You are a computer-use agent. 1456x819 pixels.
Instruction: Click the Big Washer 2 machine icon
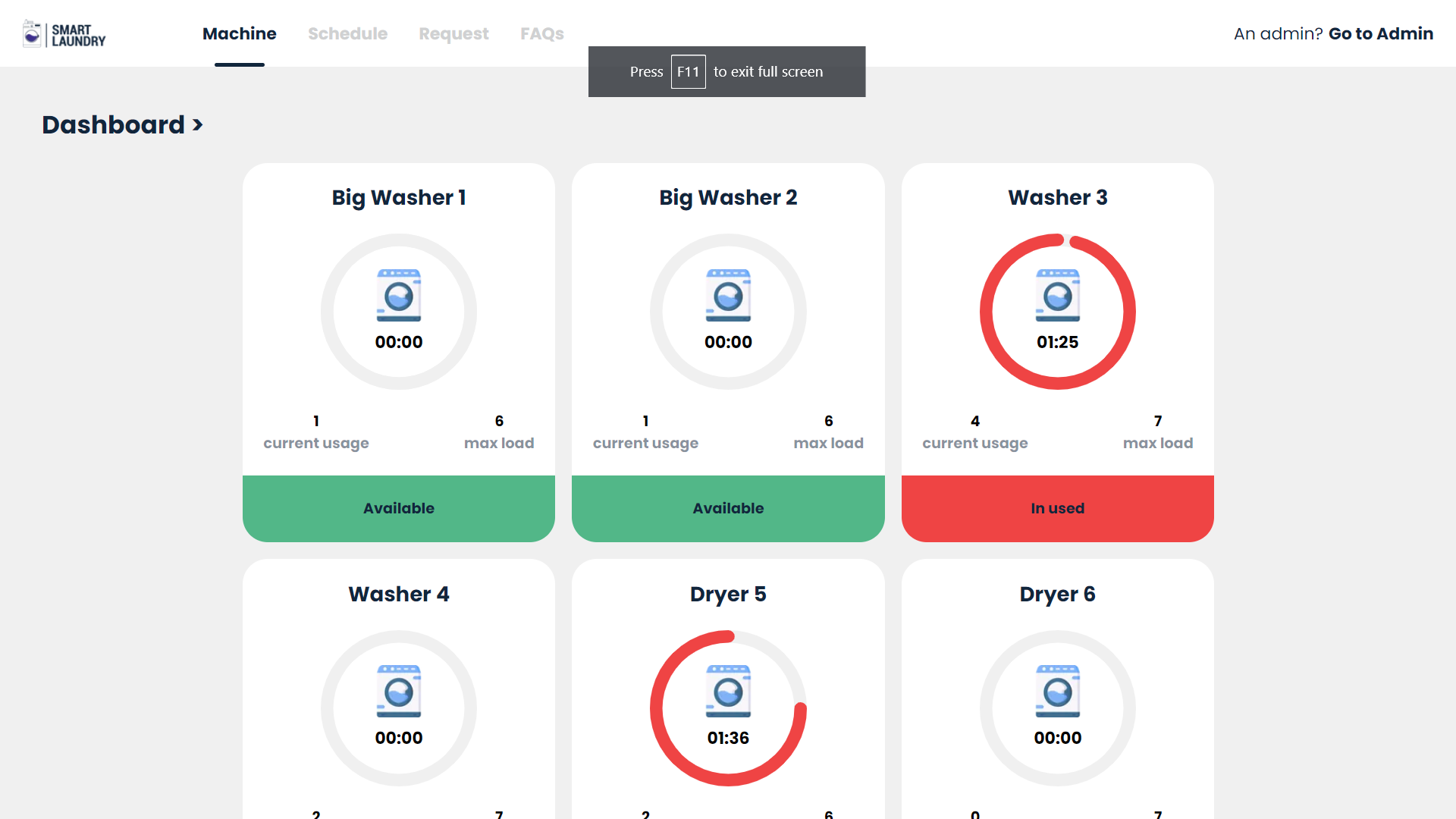[728, 296]
